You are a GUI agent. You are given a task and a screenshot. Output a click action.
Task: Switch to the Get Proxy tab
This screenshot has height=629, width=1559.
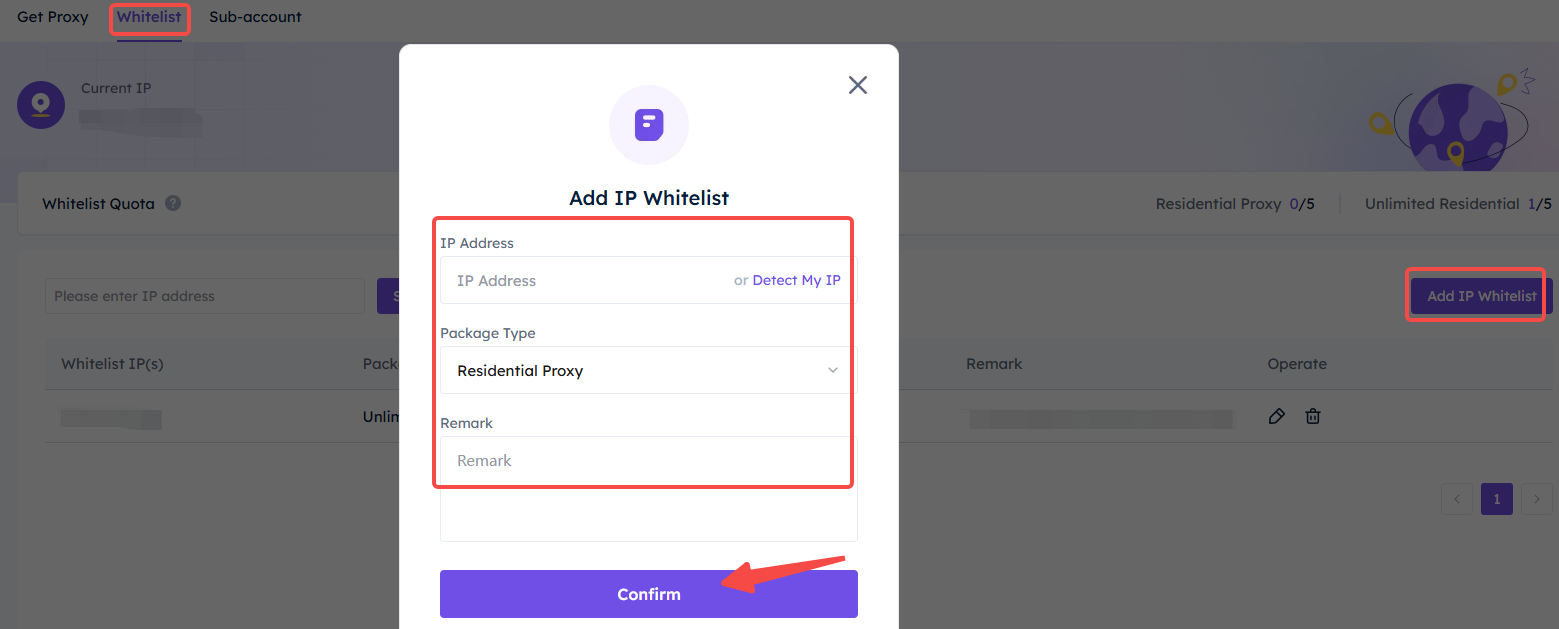pos(53,17)
